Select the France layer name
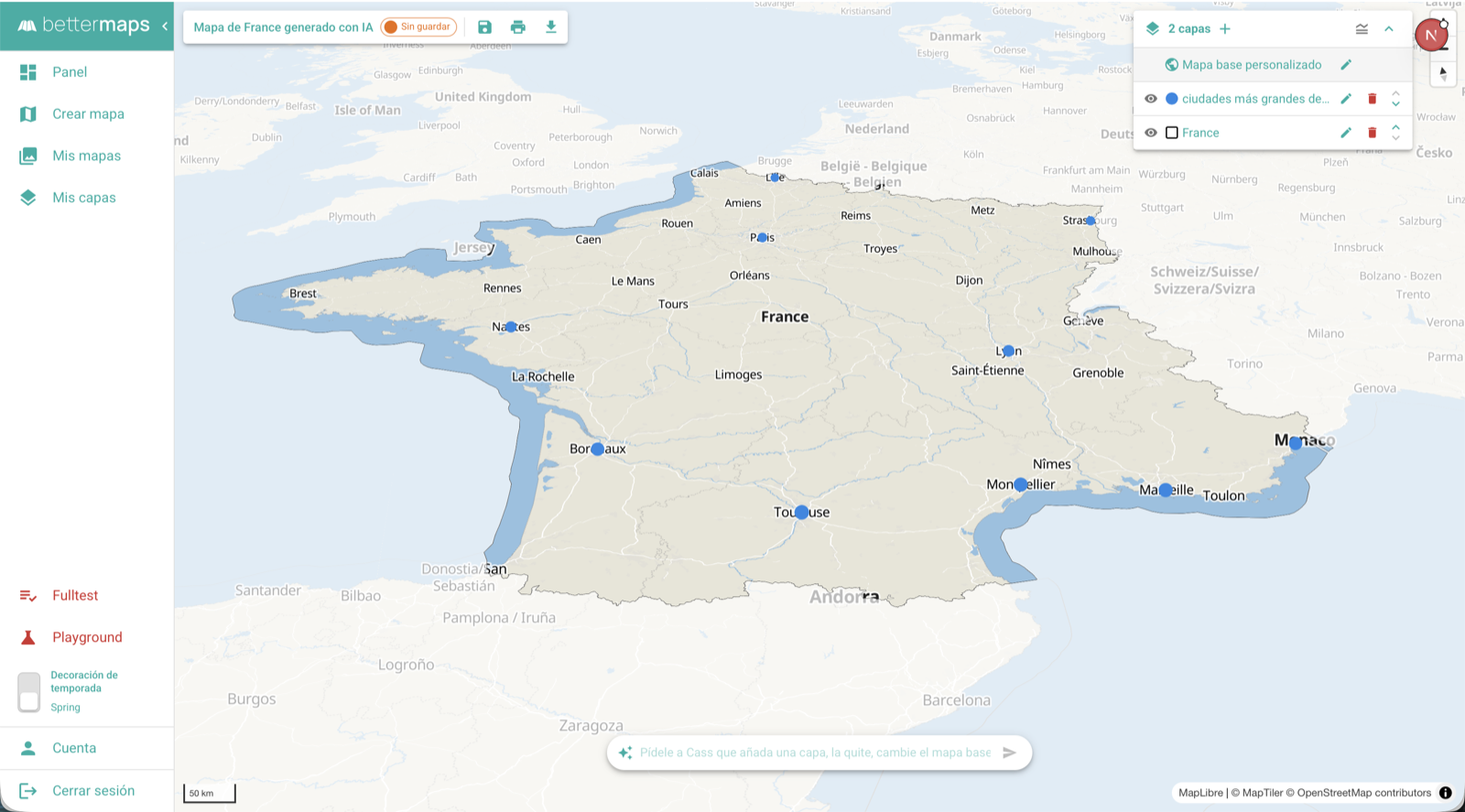Image resolution: width=1465 pixels, height=812 pixels. (1200, 133)
